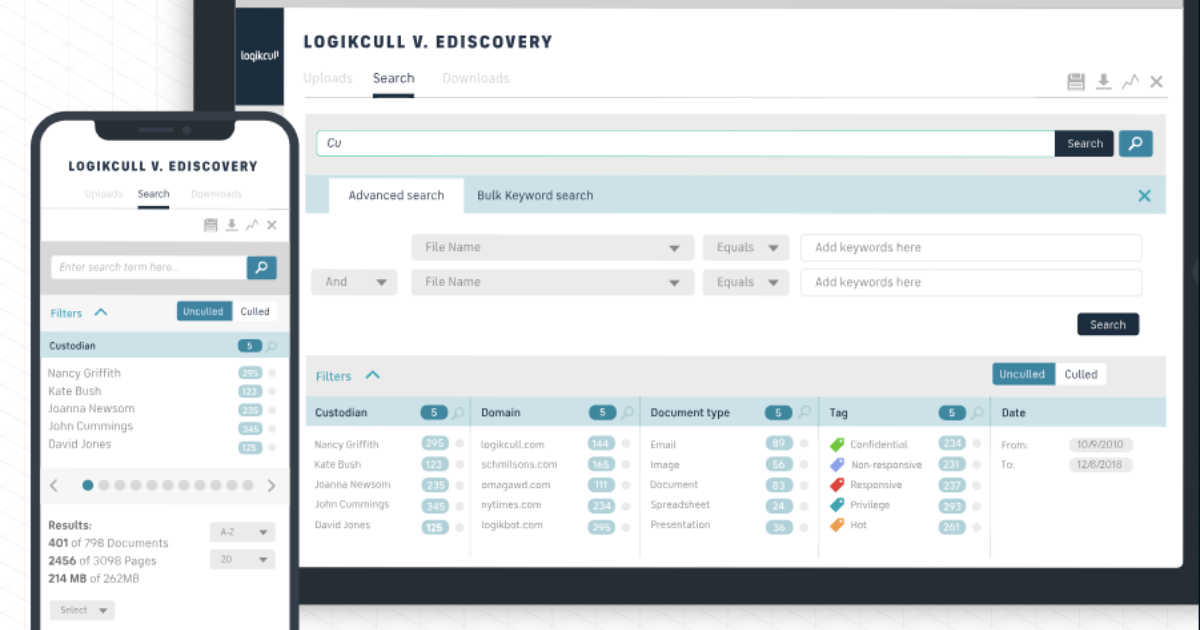The width and height of the screenshot is (1200, 630).
Task: Select the radio dot beside Email
Action: coord(802,444)
